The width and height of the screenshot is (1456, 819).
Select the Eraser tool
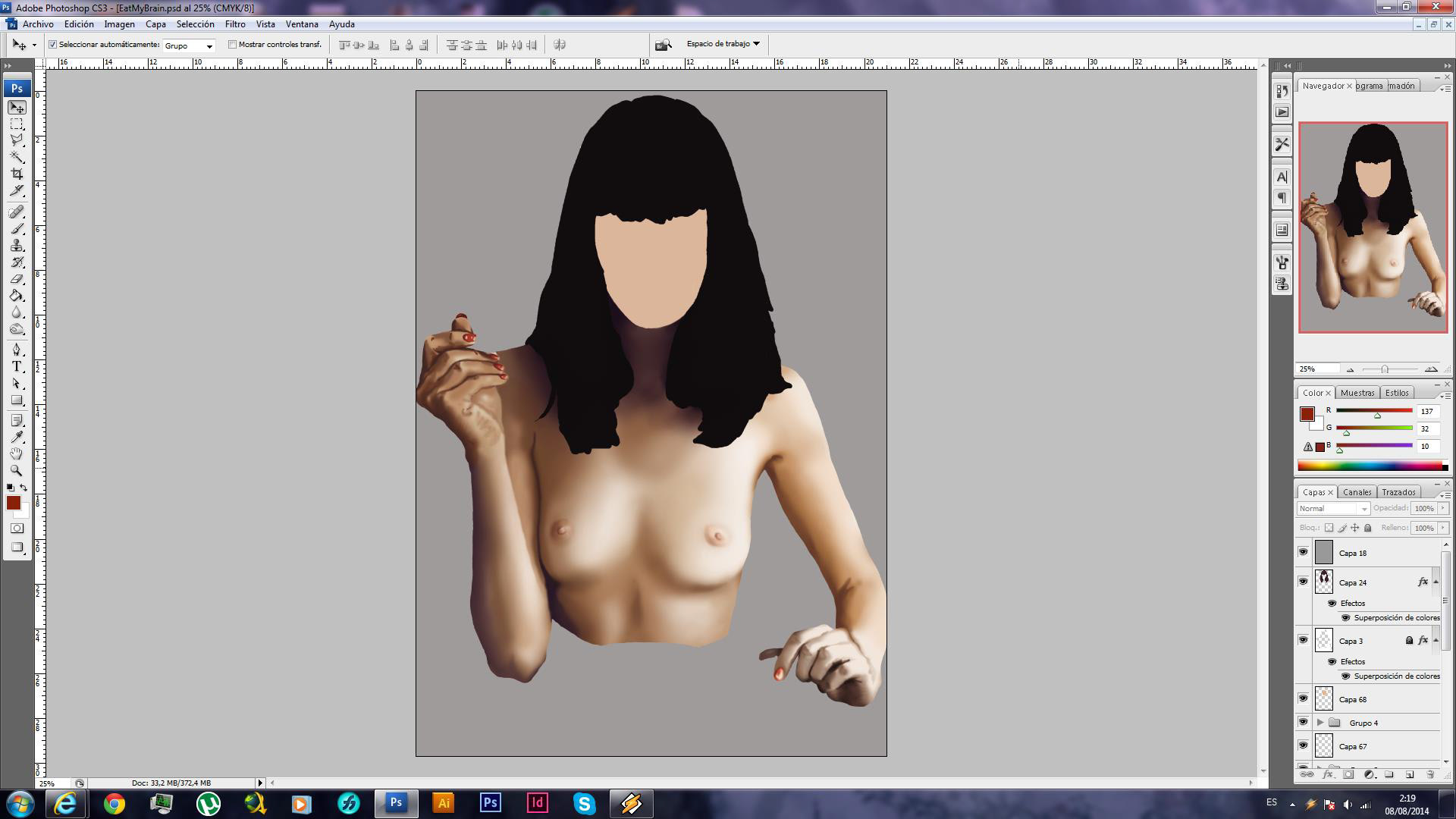pos(17,279)
